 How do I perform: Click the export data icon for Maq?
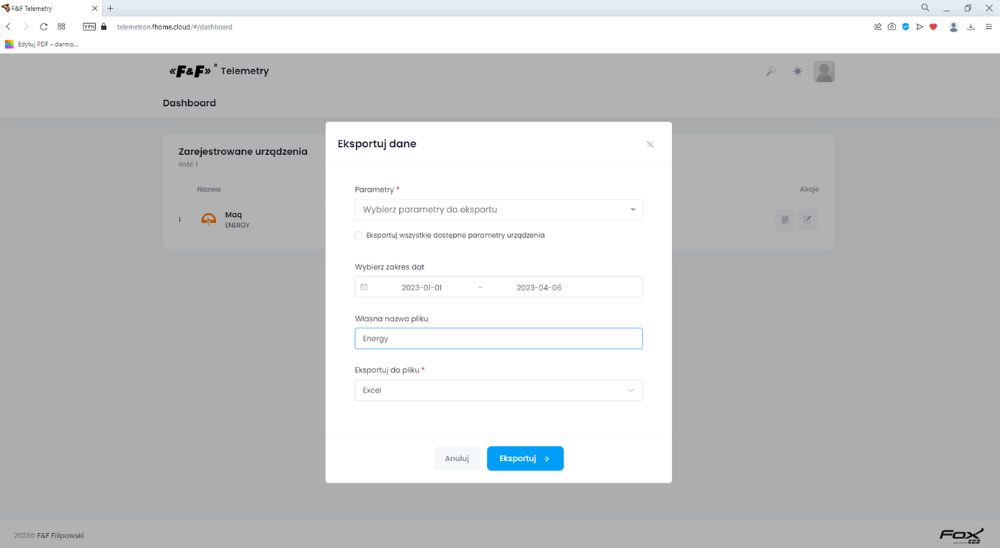784,219
